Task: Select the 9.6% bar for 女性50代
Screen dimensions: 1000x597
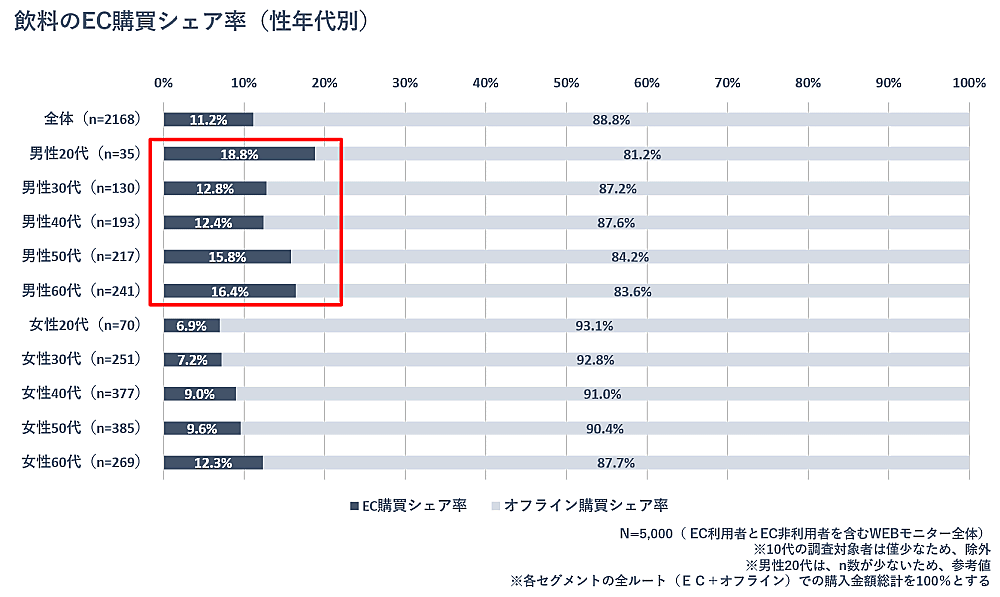Action: coord(202,428)
